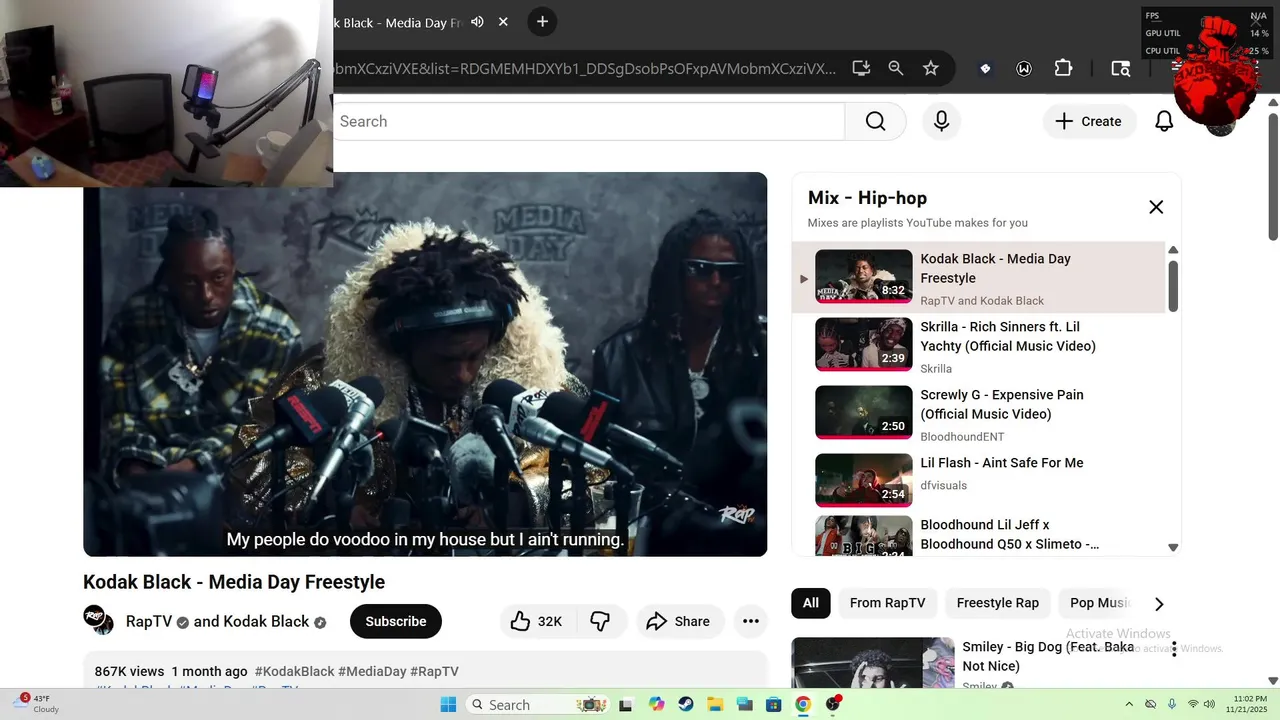This screenshot has width=1280, height=720.
Task: Click the circular W extension icon
Action: pyautogui.click(x=1024, y=68)
